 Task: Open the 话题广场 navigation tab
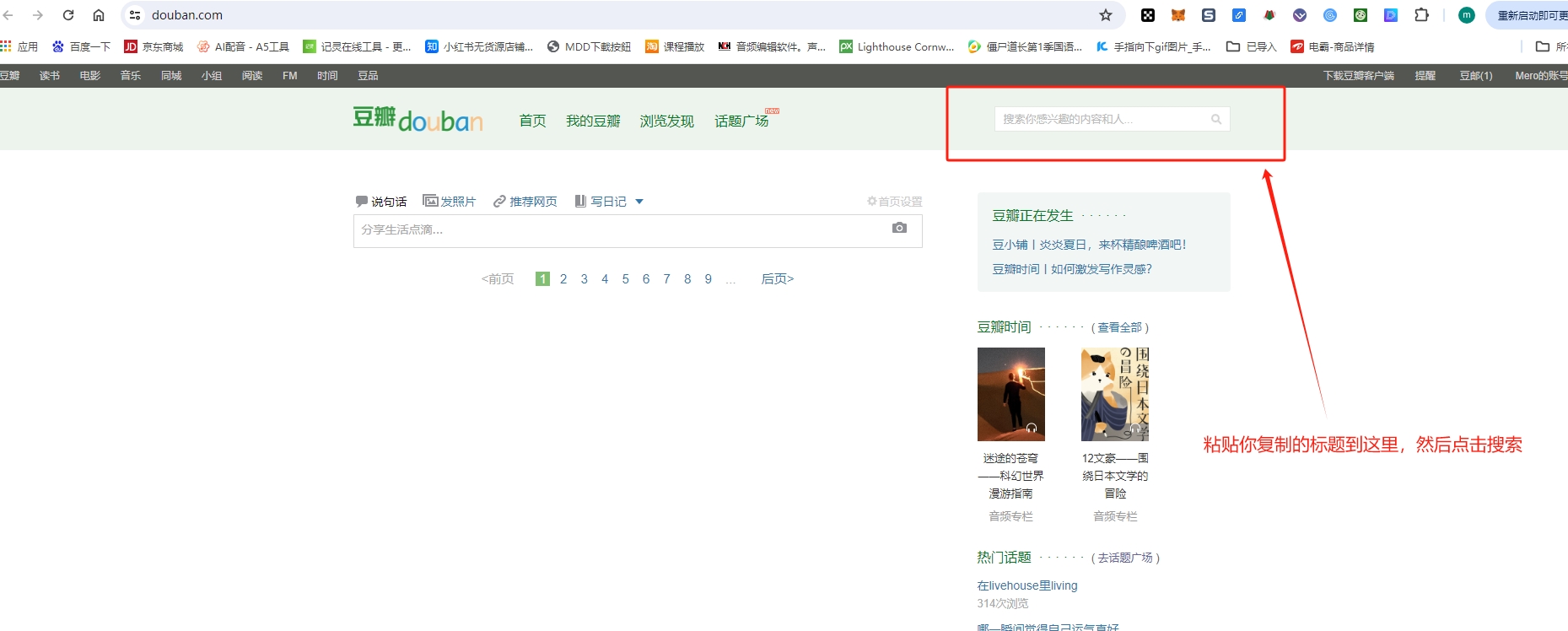(741, 121)
